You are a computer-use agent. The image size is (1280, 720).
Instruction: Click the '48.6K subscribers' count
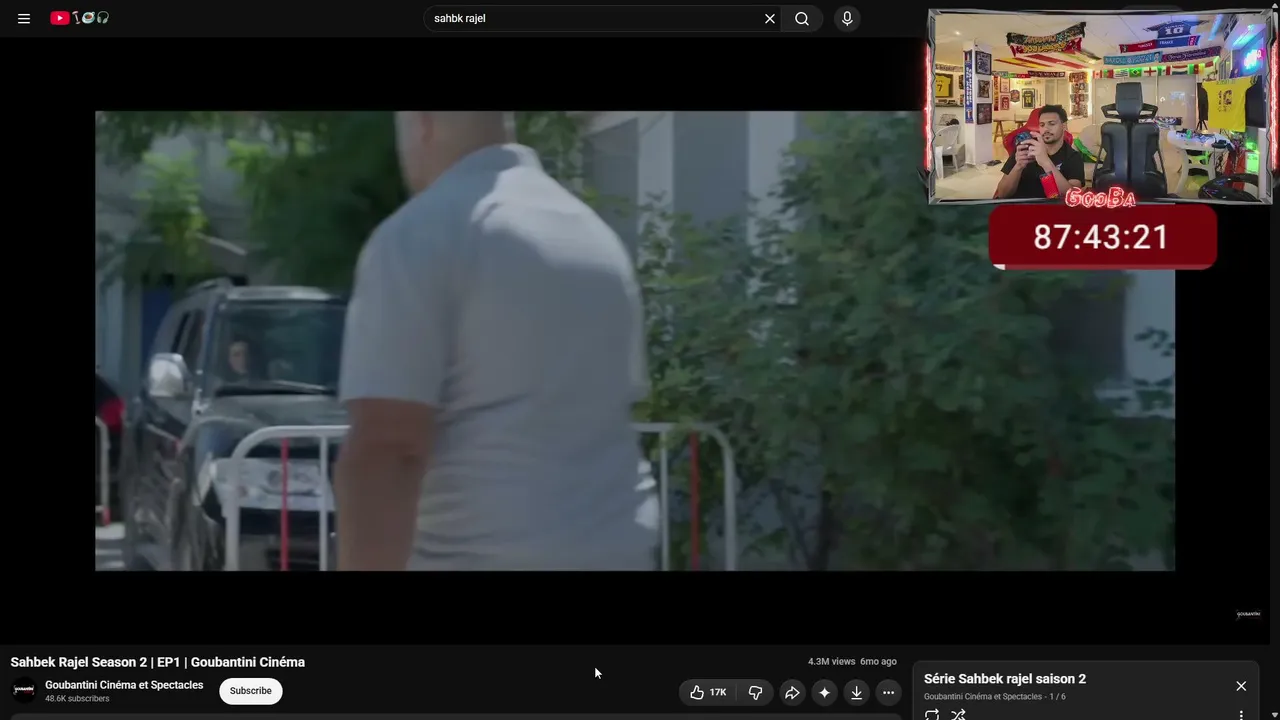click(x=77, y=699)
